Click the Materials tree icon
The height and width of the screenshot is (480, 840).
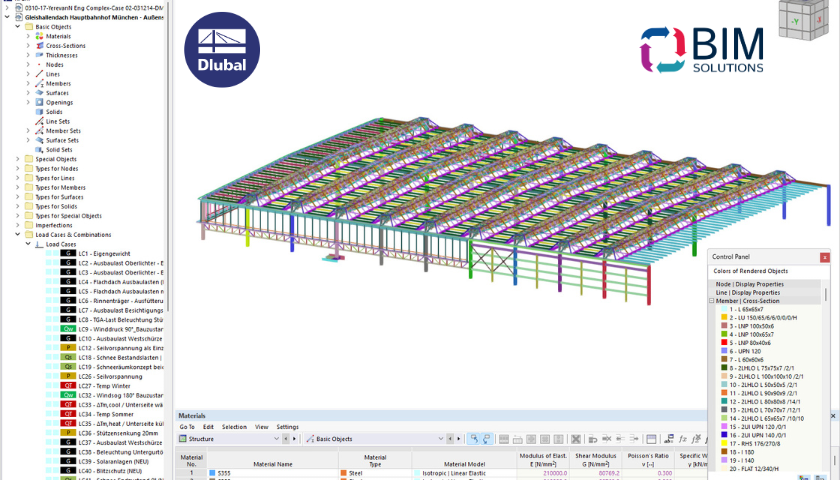(39, 36)
